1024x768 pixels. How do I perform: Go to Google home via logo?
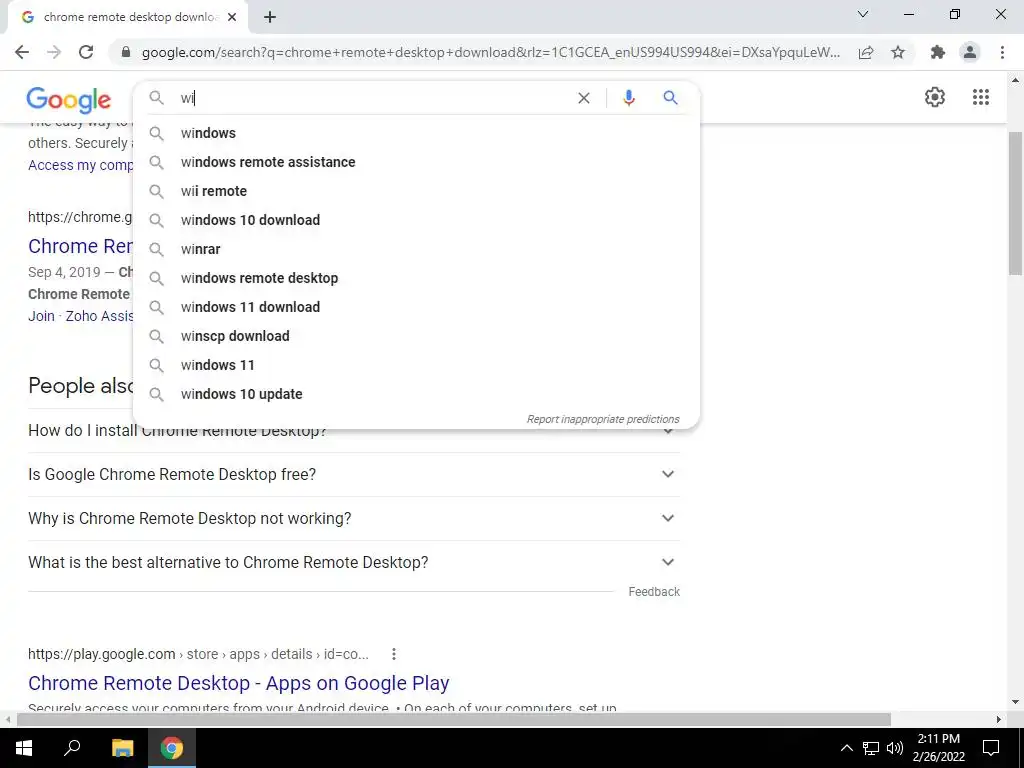point(69,99)
